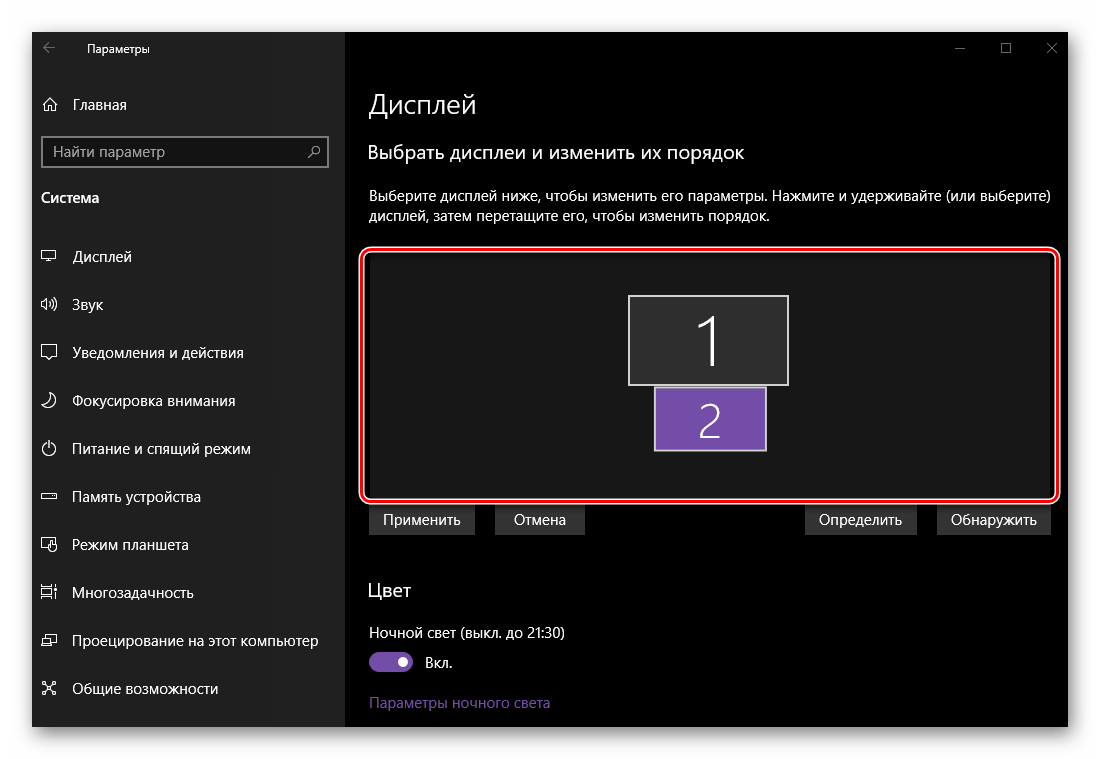Viewport: 1100px width, 759px height.
Task: Turn off the Ночной свет toggle
Action: (391, 662)
